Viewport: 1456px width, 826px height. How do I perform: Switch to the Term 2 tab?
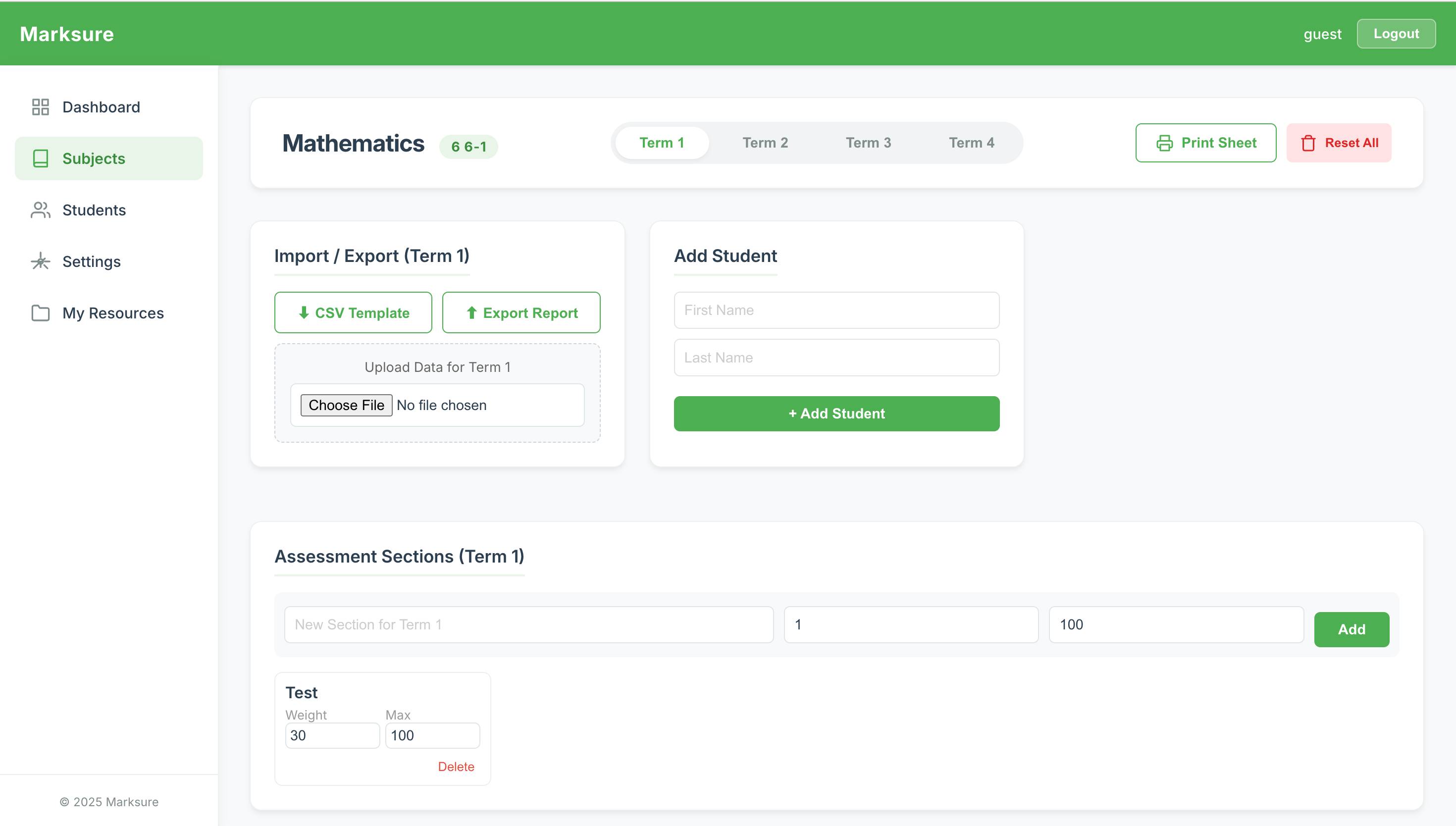click(765, 143)
